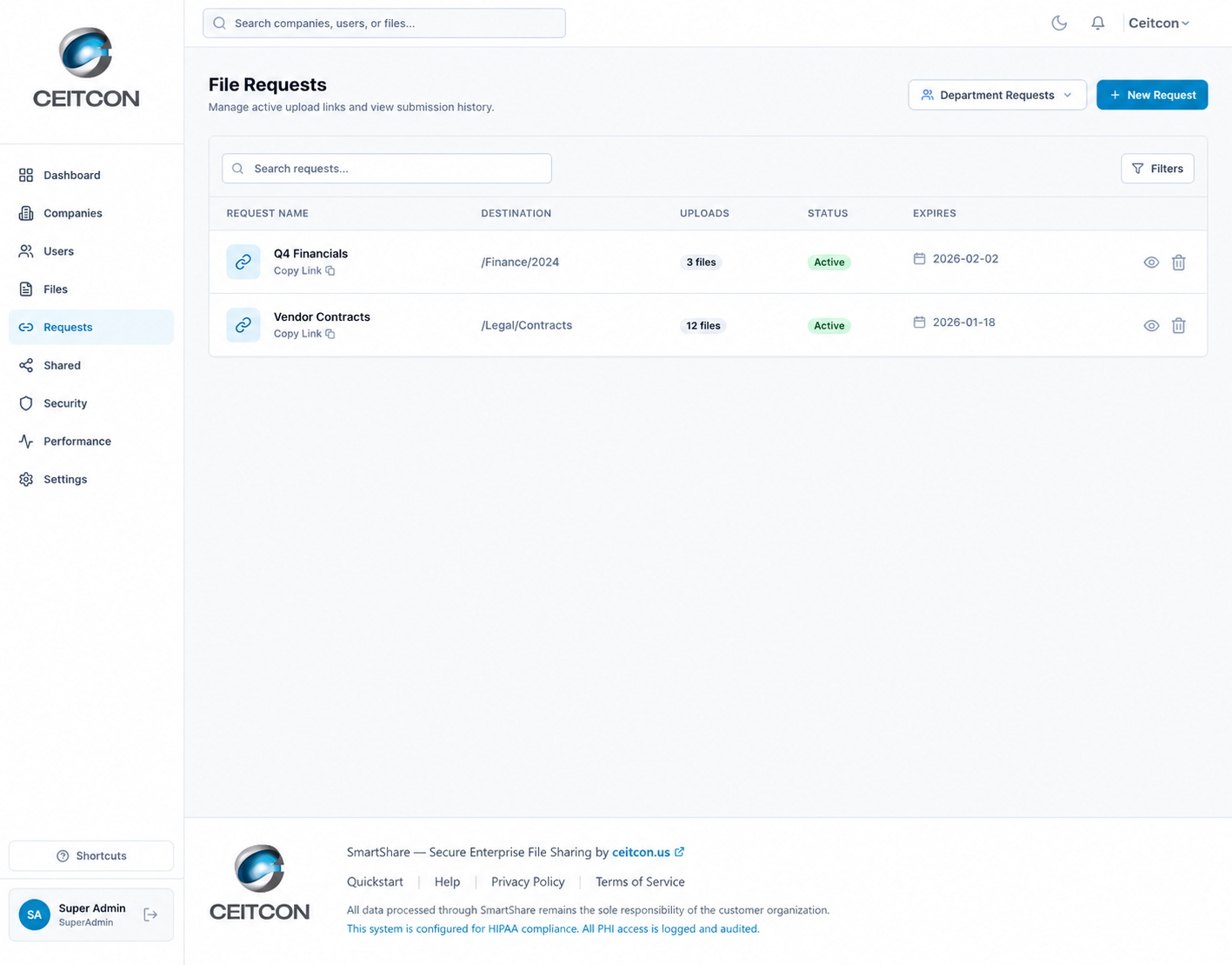Viewport: 1232px width, 965px height.
Task: Click the SA user avatar
Action: (35, 915)
